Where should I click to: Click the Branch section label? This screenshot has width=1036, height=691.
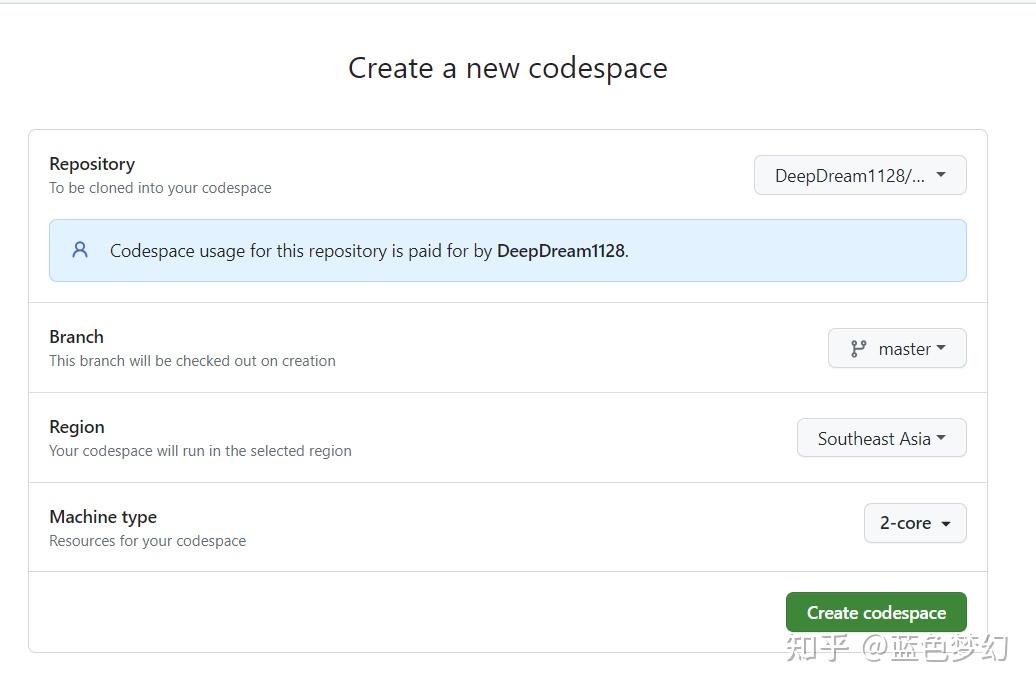point(76,337)
